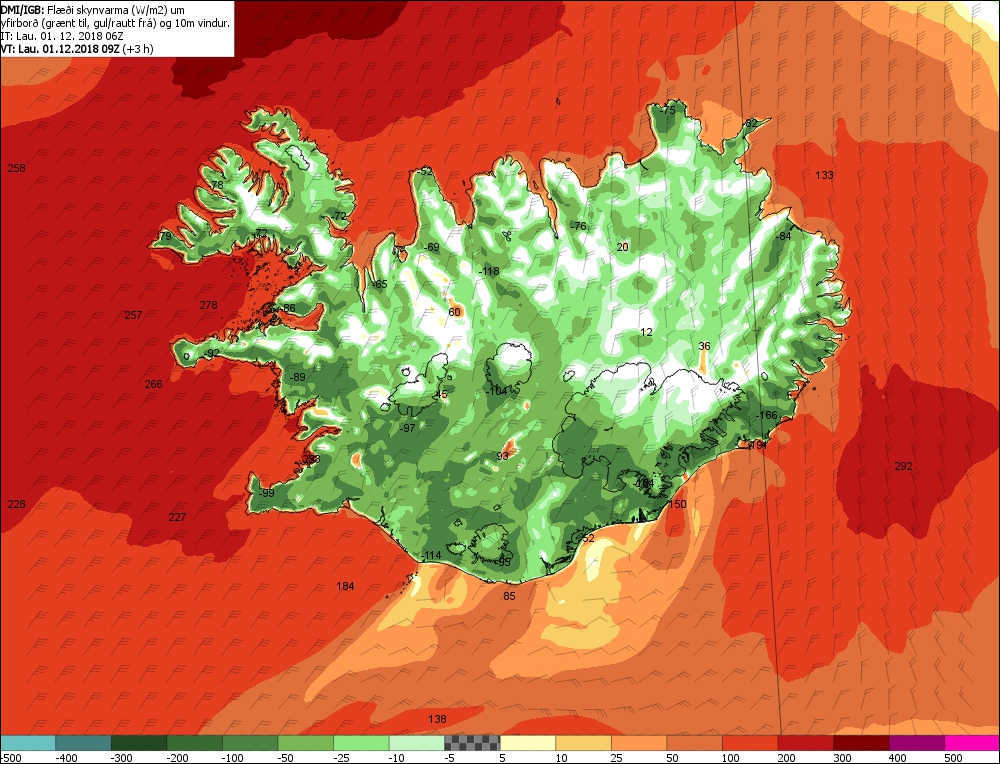Click the value '-99' on the southwest peninsula
1000x764 pixels.
tap(266, 493)
